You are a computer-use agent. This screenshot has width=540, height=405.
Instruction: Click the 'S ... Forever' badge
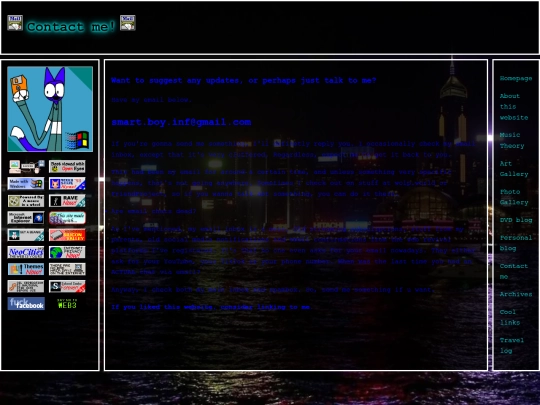[67, 287]
